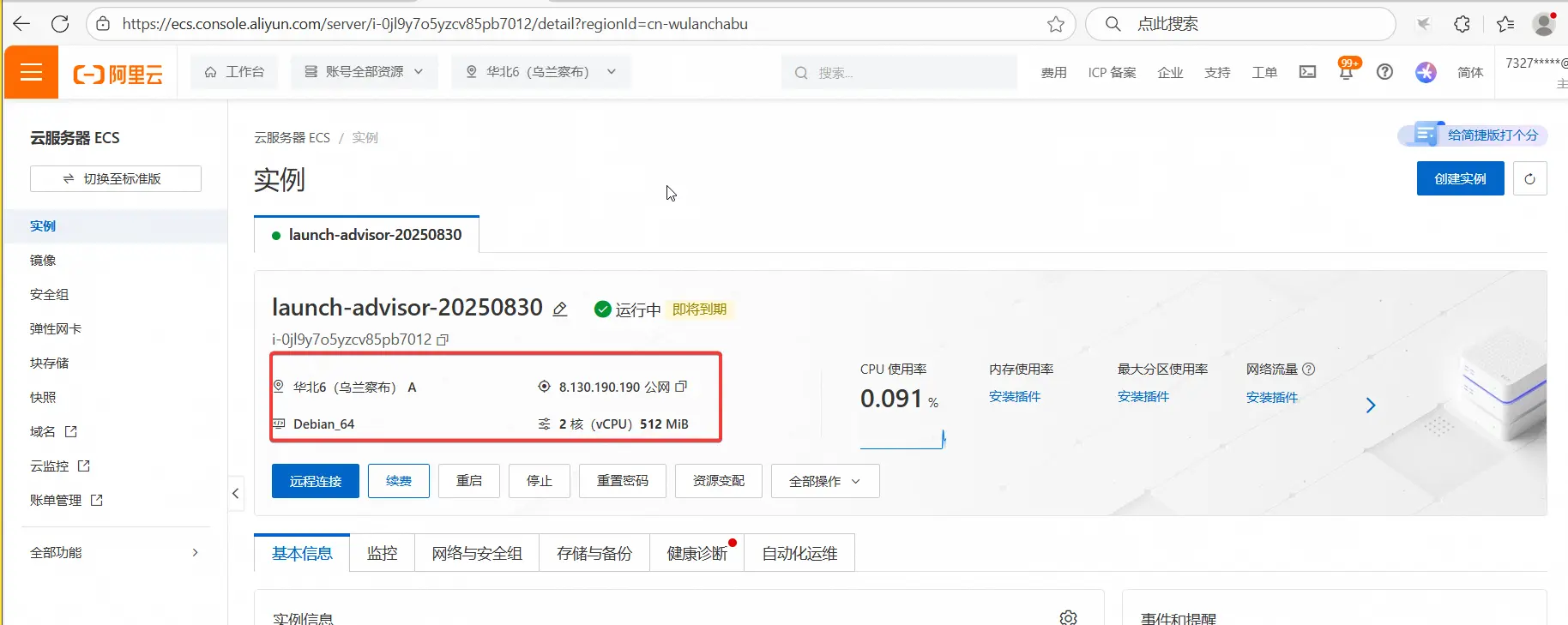This screenshot has width=1568, height=625.
Task: Expand the 账号全部资源 dropdown
Action: pyautogui.click(x=364, y=72)
